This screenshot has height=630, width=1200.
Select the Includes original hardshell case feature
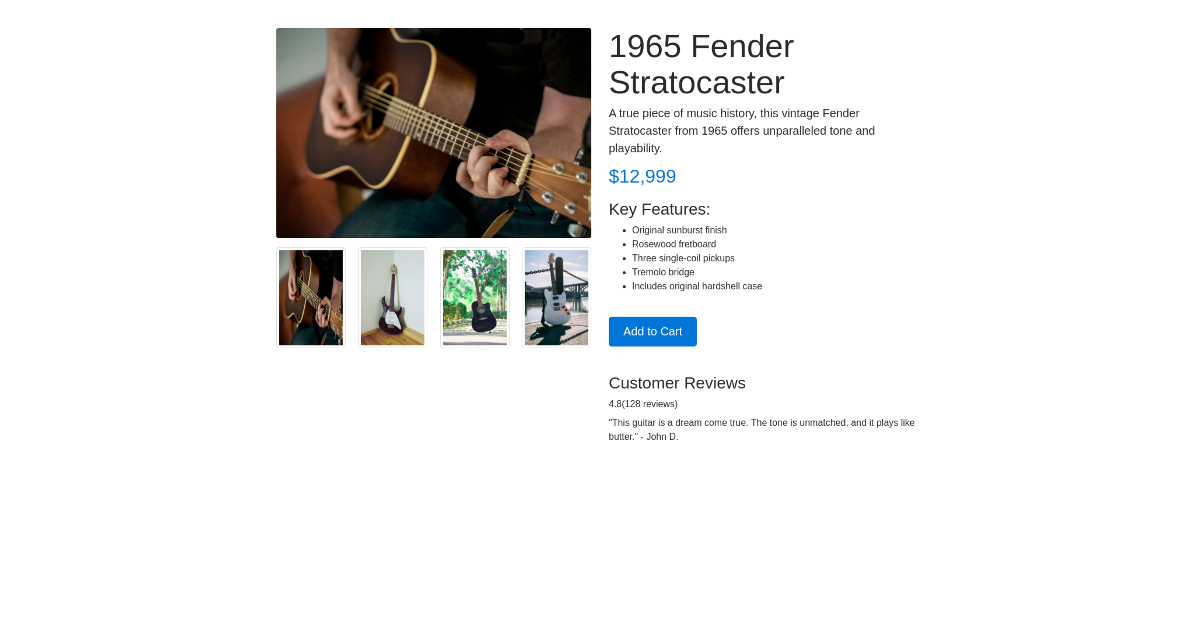pyautogui.click(x=697, y=286)
